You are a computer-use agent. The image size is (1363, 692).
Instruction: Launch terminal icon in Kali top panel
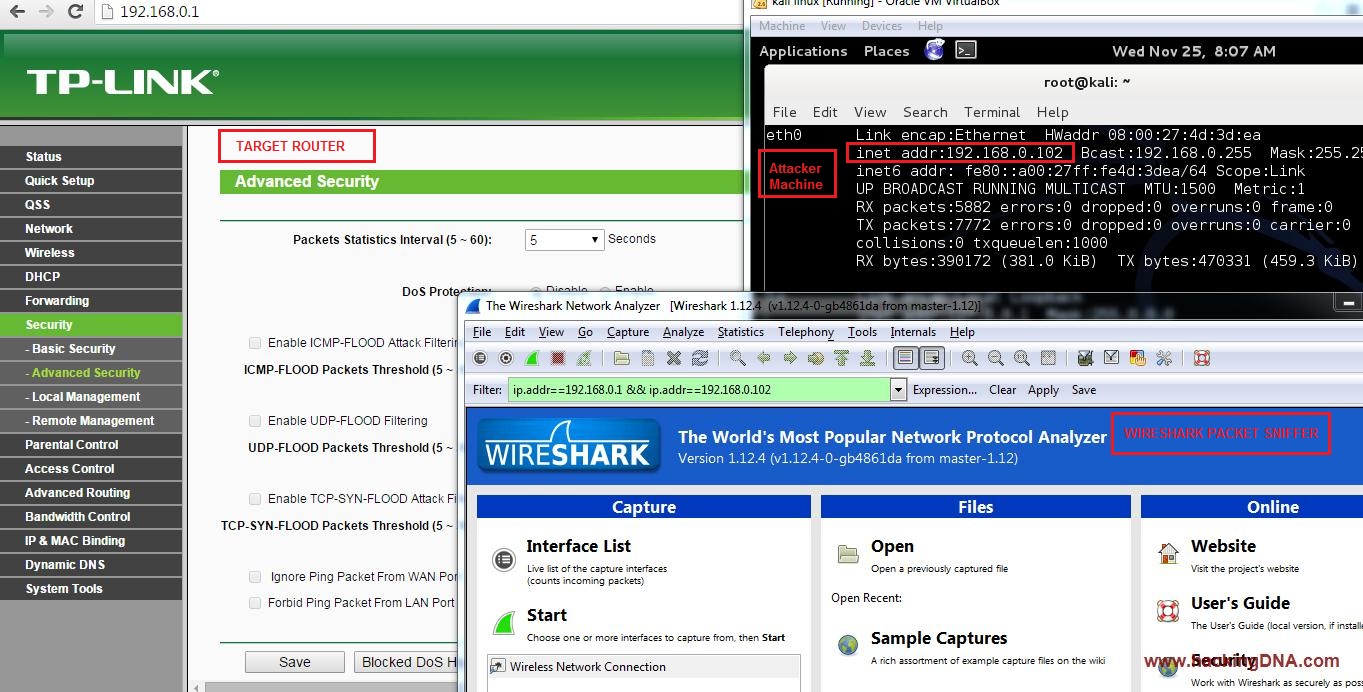pos(965,50)
